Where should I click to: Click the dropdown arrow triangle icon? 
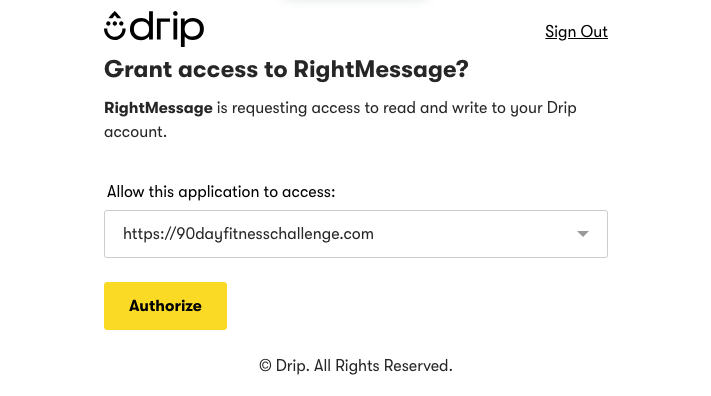pos(583,234)
